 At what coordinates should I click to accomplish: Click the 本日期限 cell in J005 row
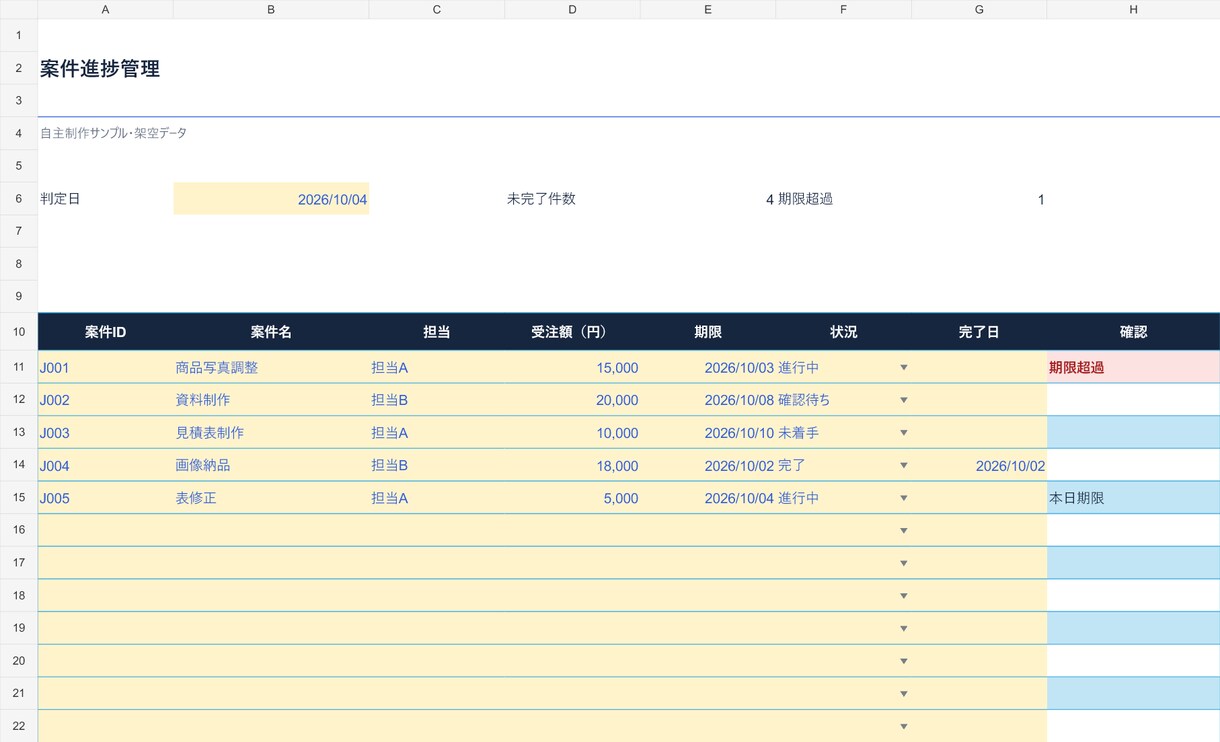pyautogui.click(x=1133, y=498)
